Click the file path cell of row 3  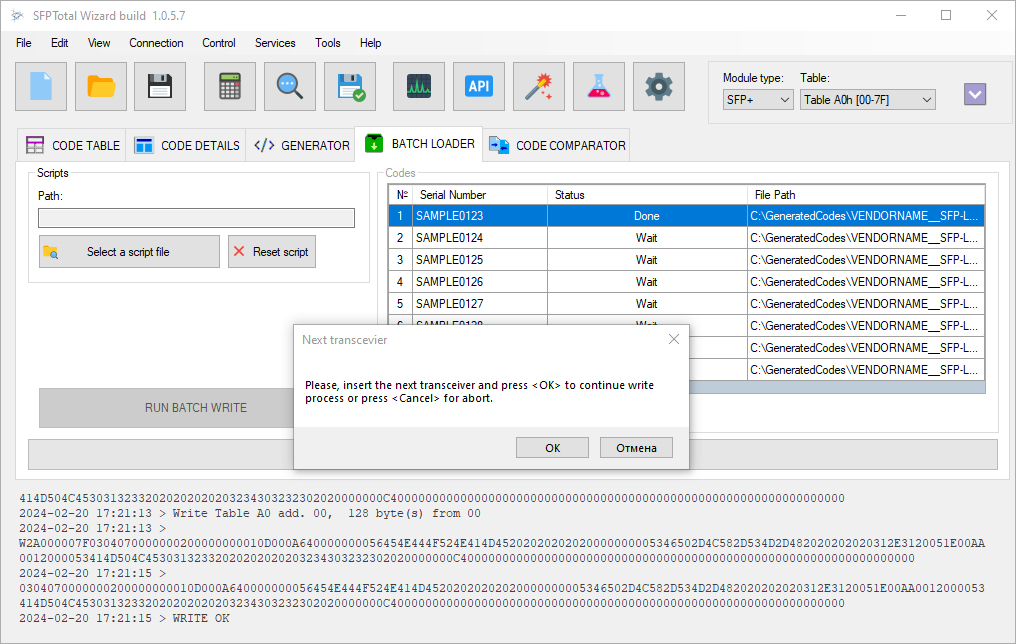pos(866,260)
